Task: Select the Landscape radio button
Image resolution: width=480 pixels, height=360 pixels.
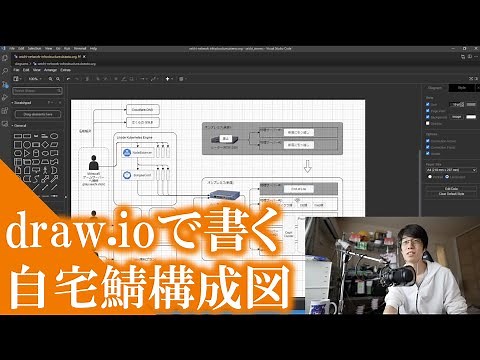Action: 447,177
